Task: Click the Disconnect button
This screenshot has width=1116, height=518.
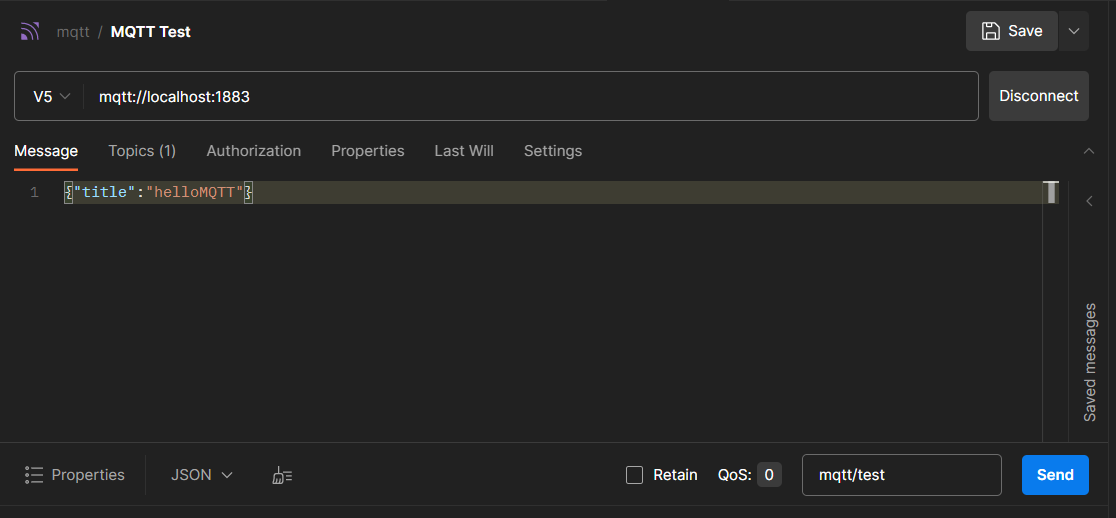Action: tap(1038, 96)
